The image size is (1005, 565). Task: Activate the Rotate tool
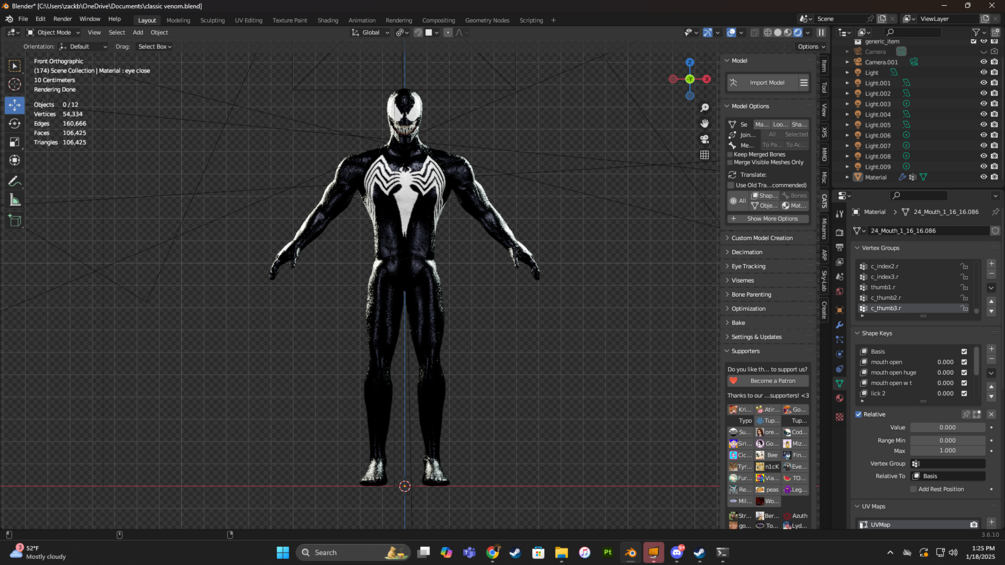pyautogui.click(x=14, y=123)
